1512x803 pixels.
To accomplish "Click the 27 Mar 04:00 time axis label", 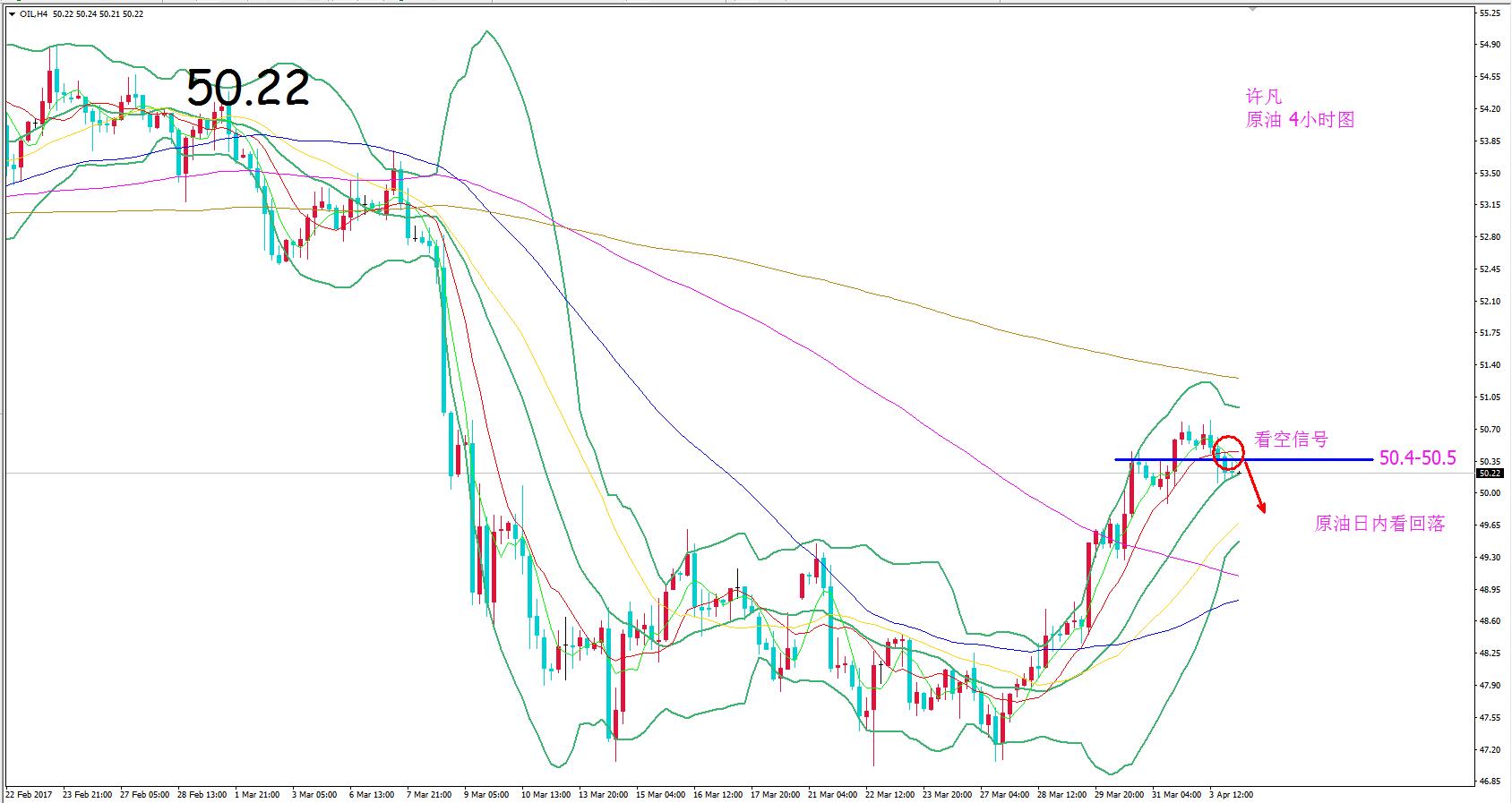I will click(1004, 795).
